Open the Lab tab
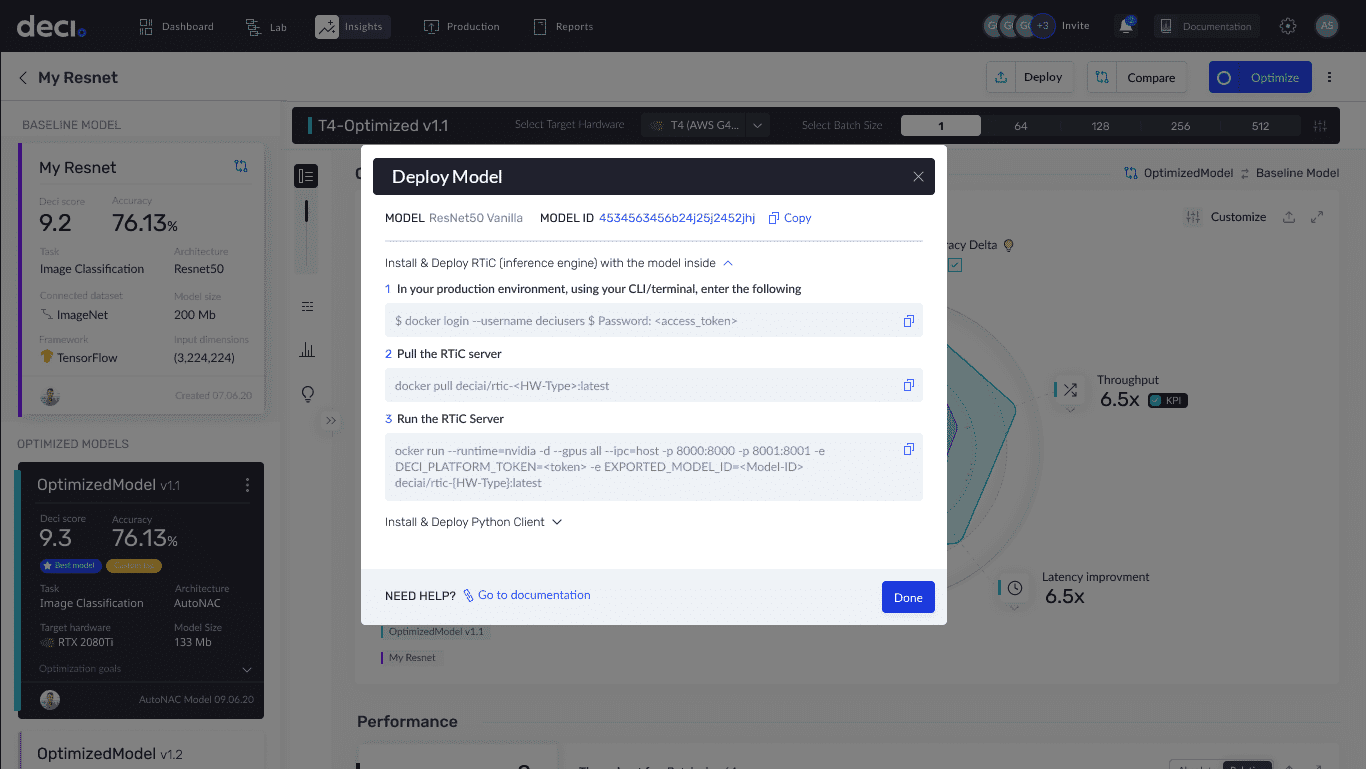1366x769 pixels. 266,27
